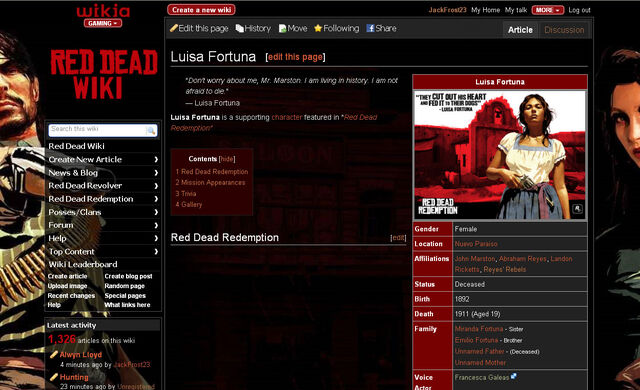The image size is (640, 390).
Task: Expand the Red Dead Redemption sidebar submenu arrow
Action: [x=156, y=199]
